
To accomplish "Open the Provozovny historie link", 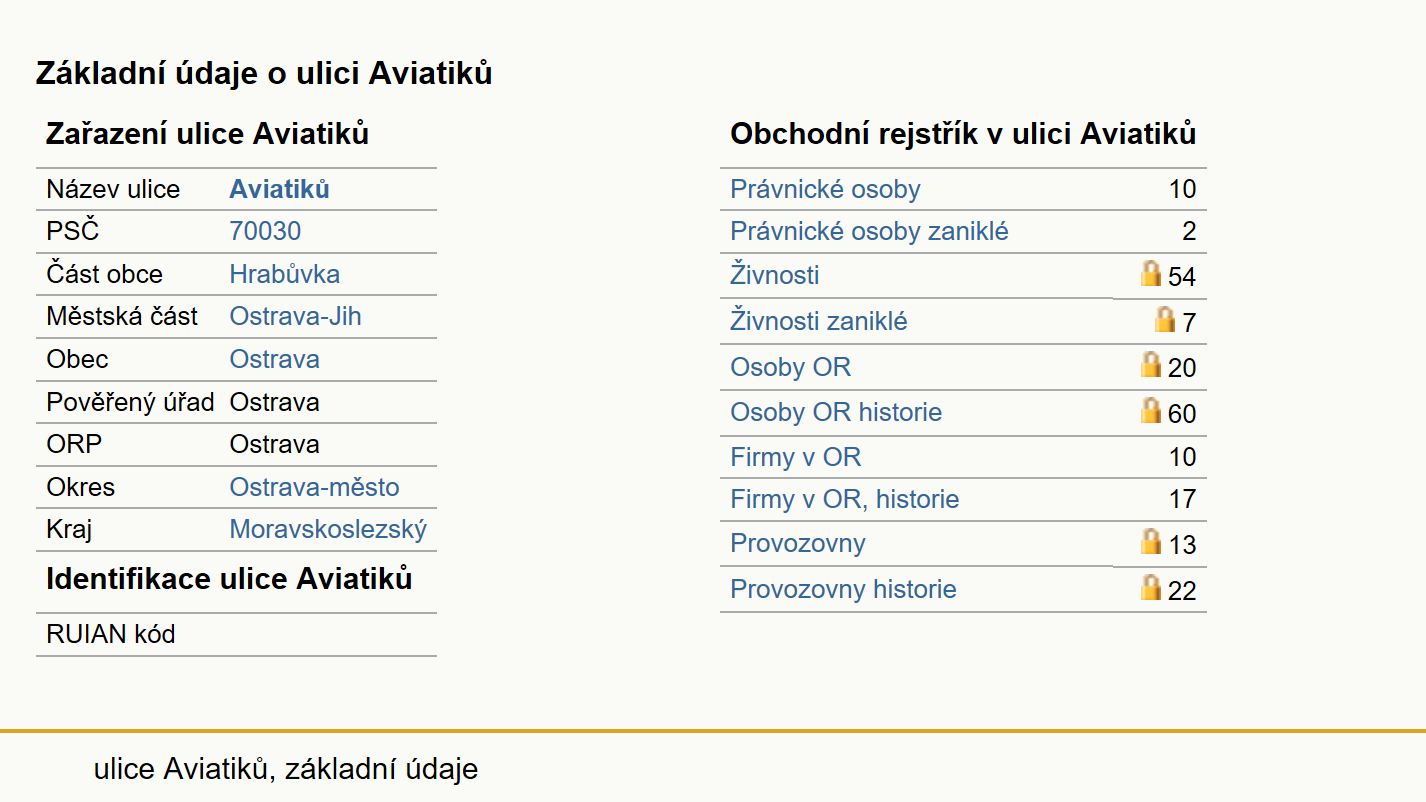I will [844, 589].
